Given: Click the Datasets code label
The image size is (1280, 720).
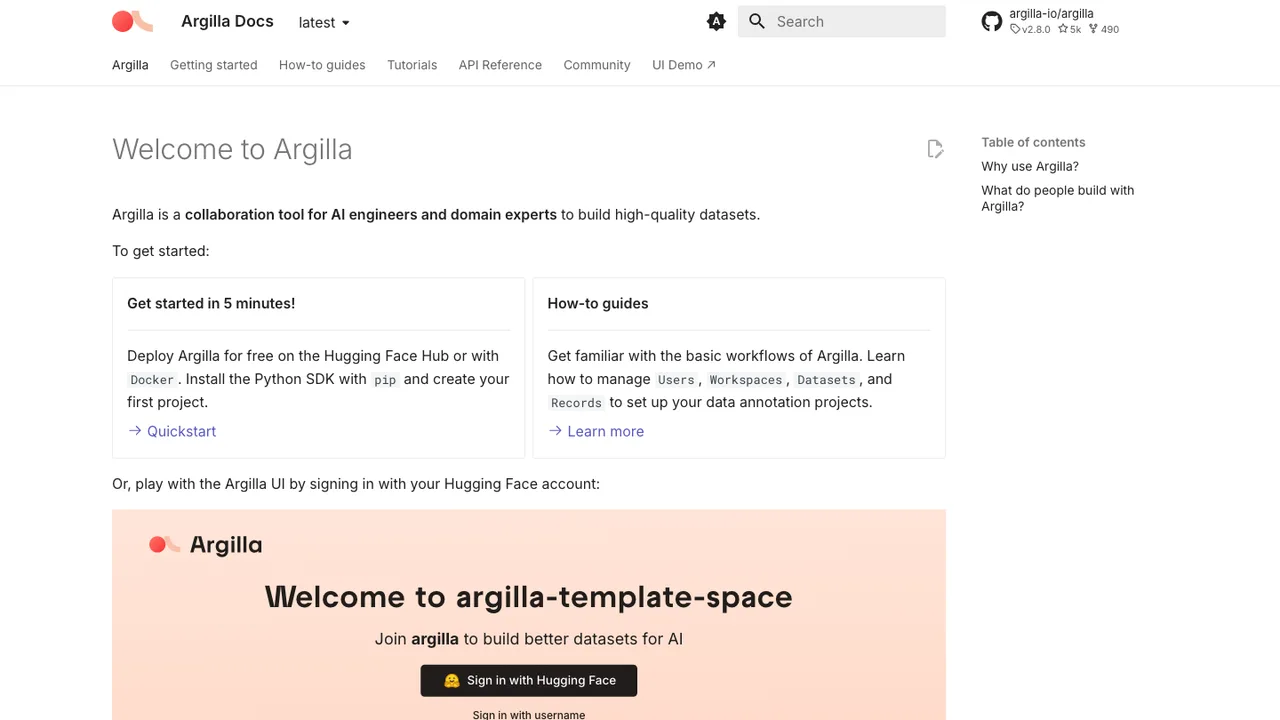Looking at the screenshot, I should point(826,380).
